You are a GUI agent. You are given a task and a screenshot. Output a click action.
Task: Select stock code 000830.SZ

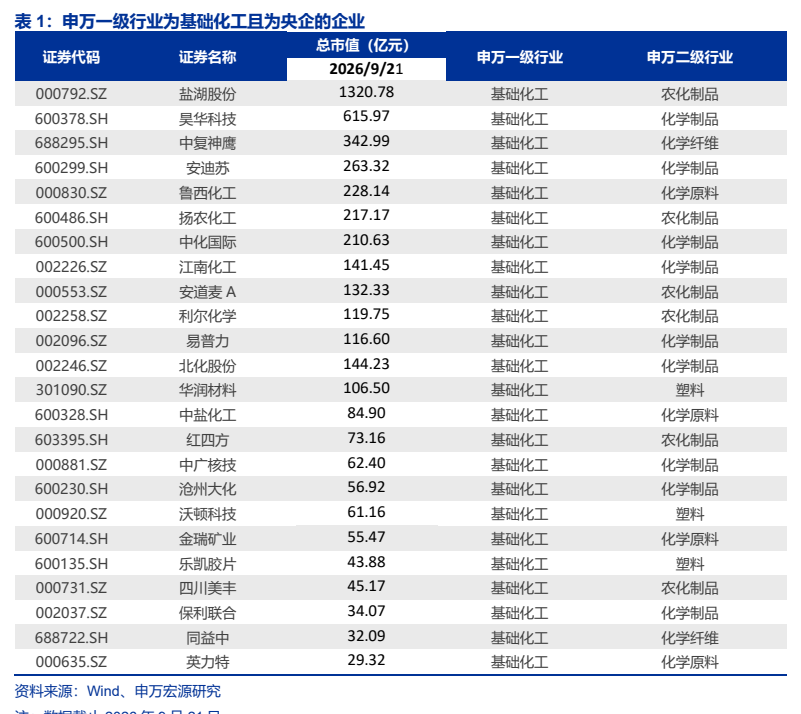(71, 193)
